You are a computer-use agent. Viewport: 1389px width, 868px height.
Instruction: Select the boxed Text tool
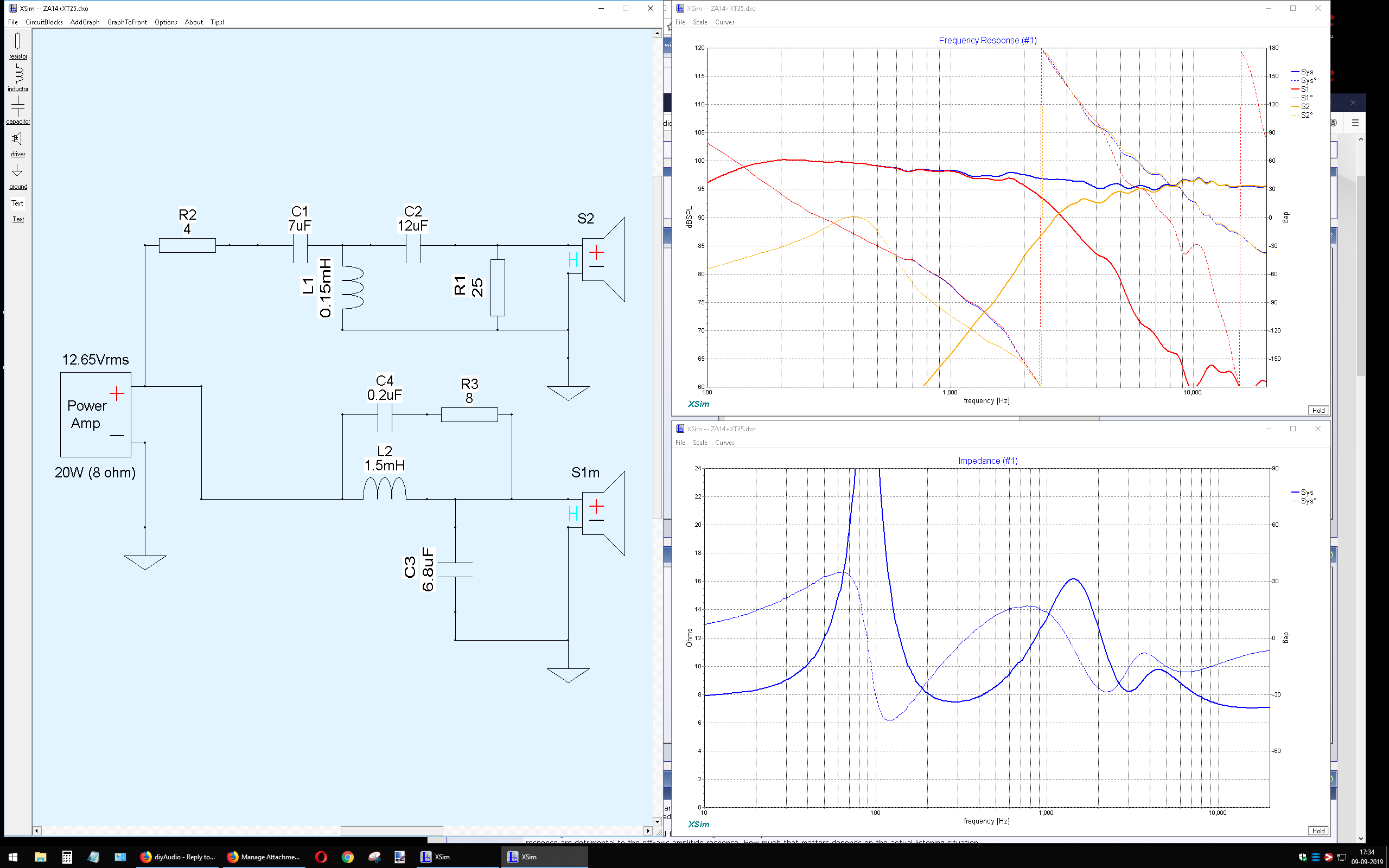[x=17, y=203]
